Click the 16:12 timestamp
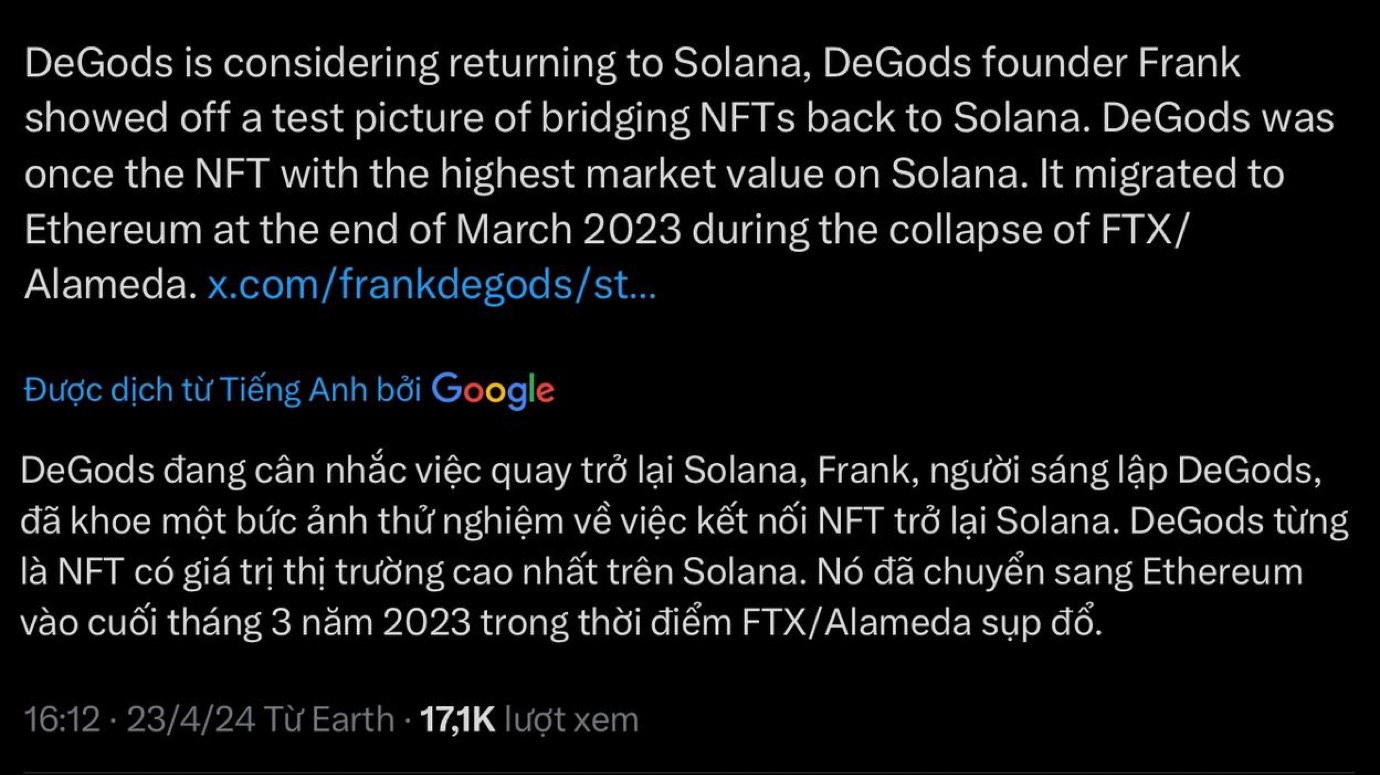The image size is (1380, 775). (61, 720)
